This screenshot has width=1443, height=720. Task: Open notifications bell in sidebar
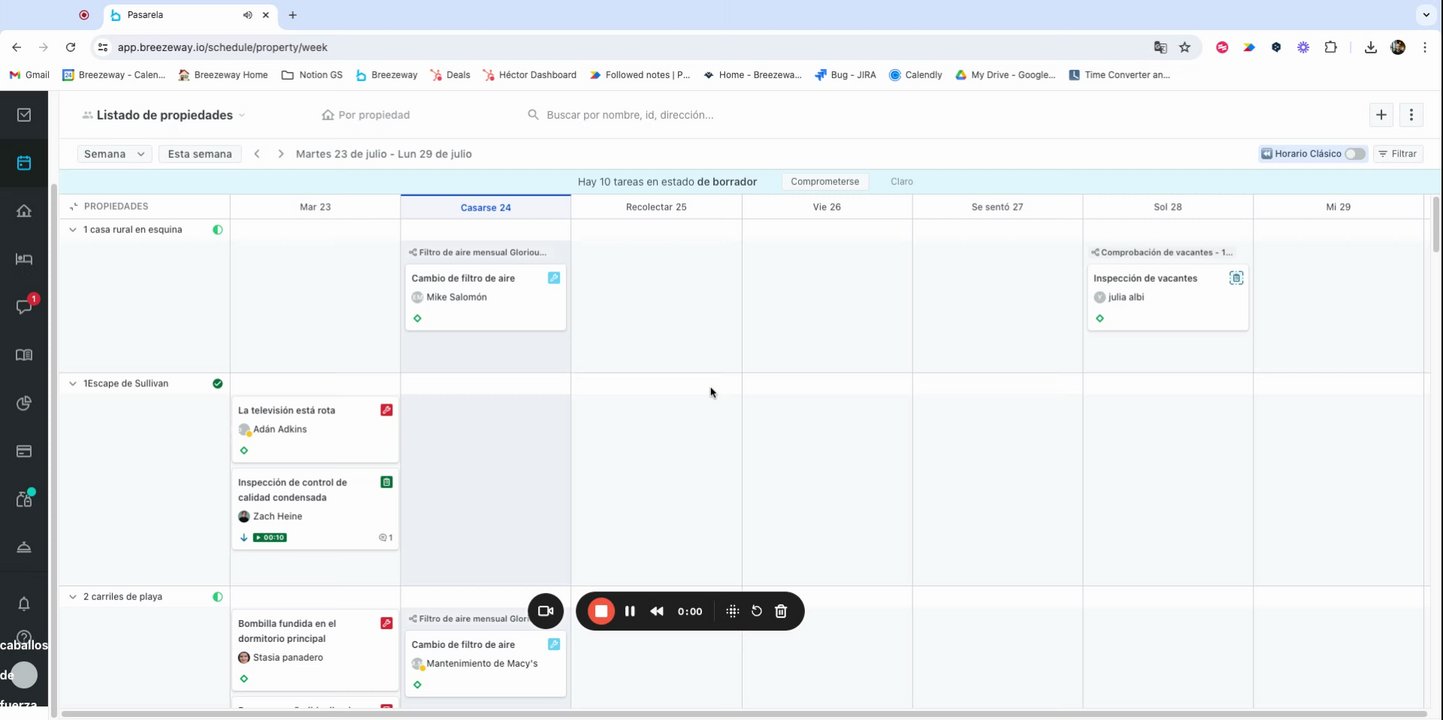(24, 604)
